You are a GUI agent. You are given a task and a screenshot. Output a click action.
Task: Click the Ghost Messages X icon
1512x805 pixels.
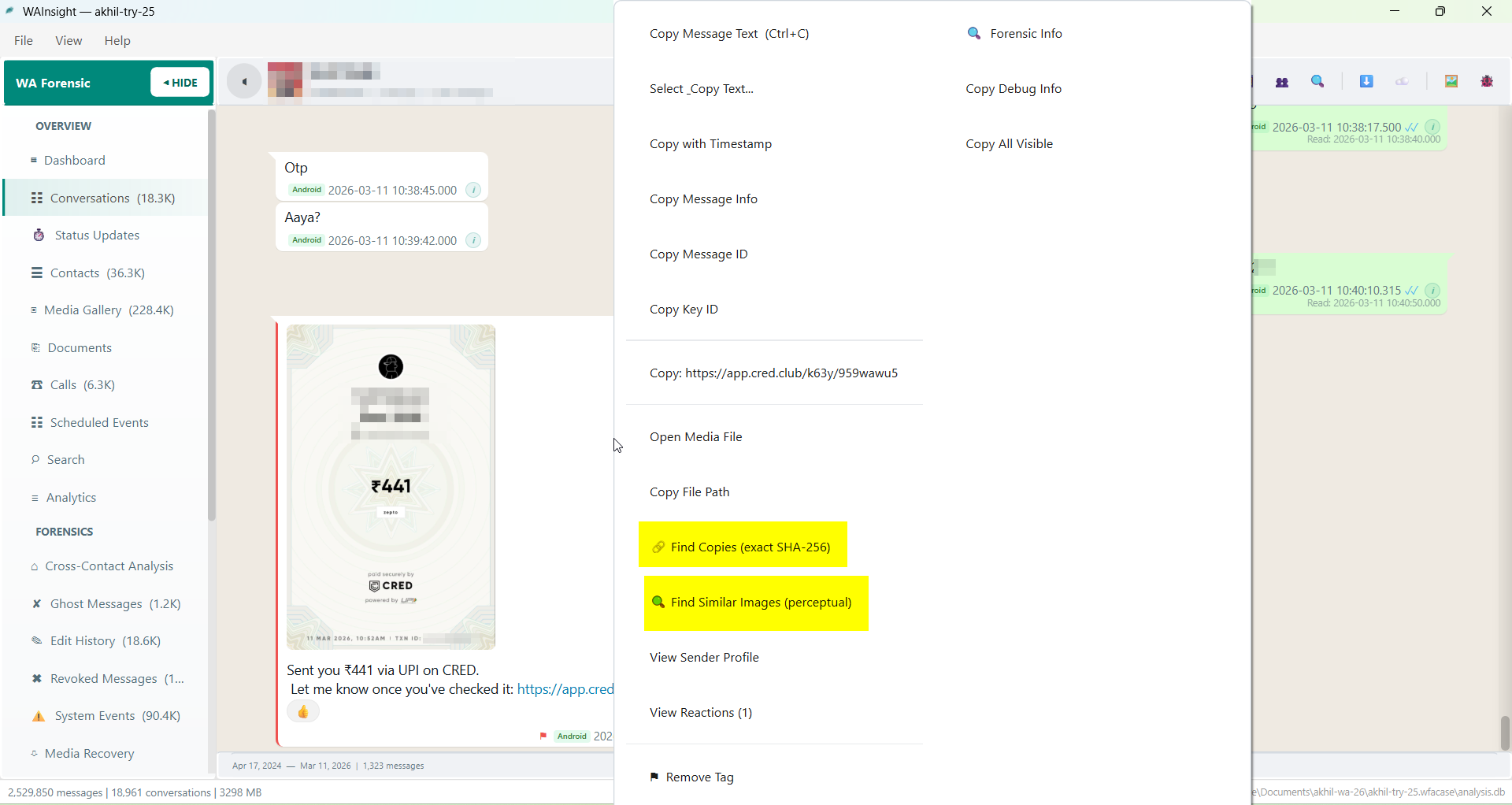pyautogui.click(x=36, y=603)
